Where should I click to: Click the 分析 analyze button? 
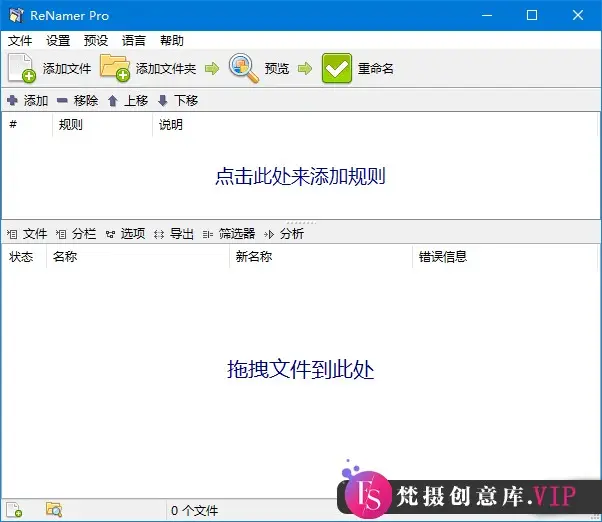coord(284,233)
